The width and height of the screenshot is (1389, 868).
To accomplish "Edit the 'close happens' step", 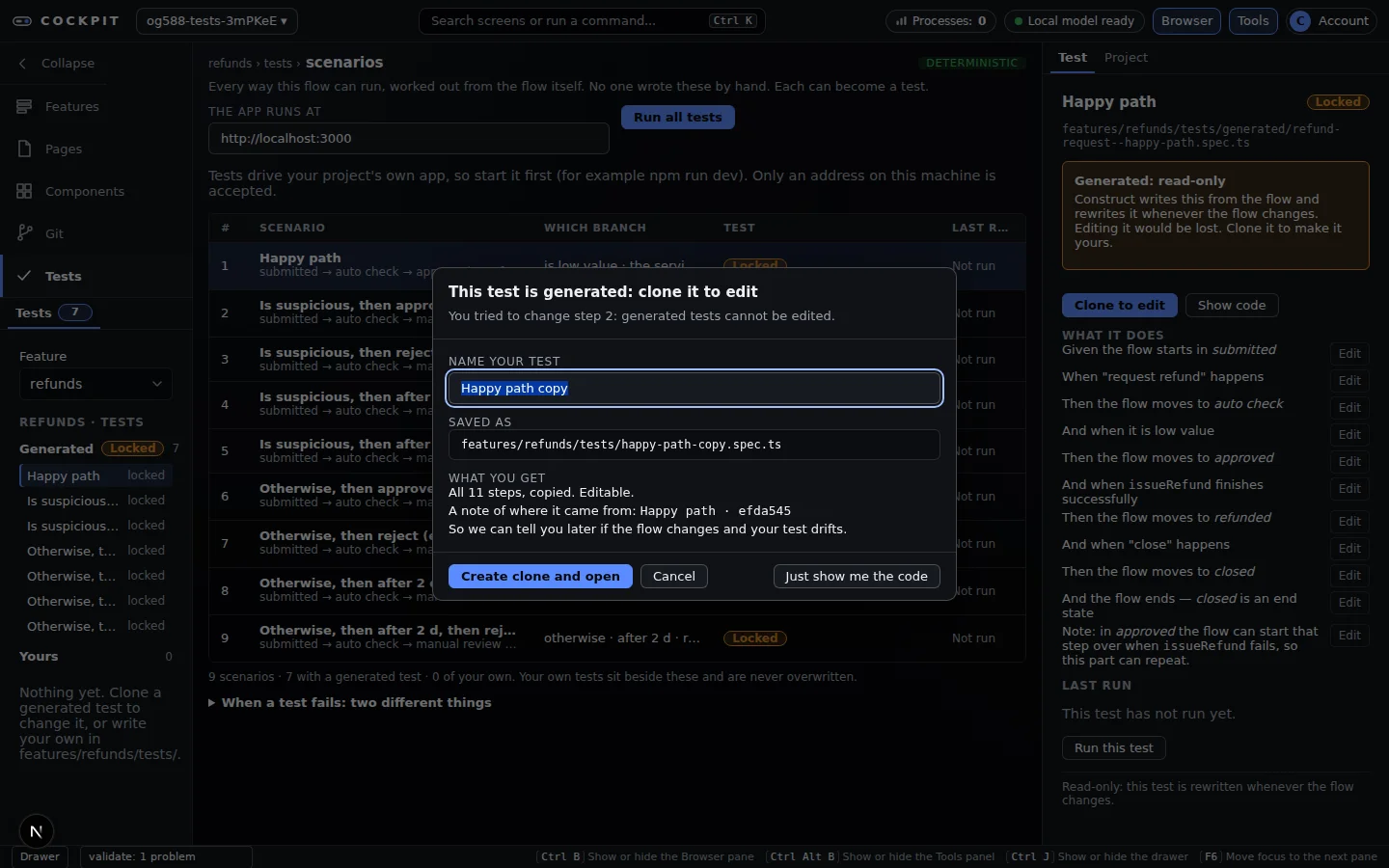I will pos(1349,549).
